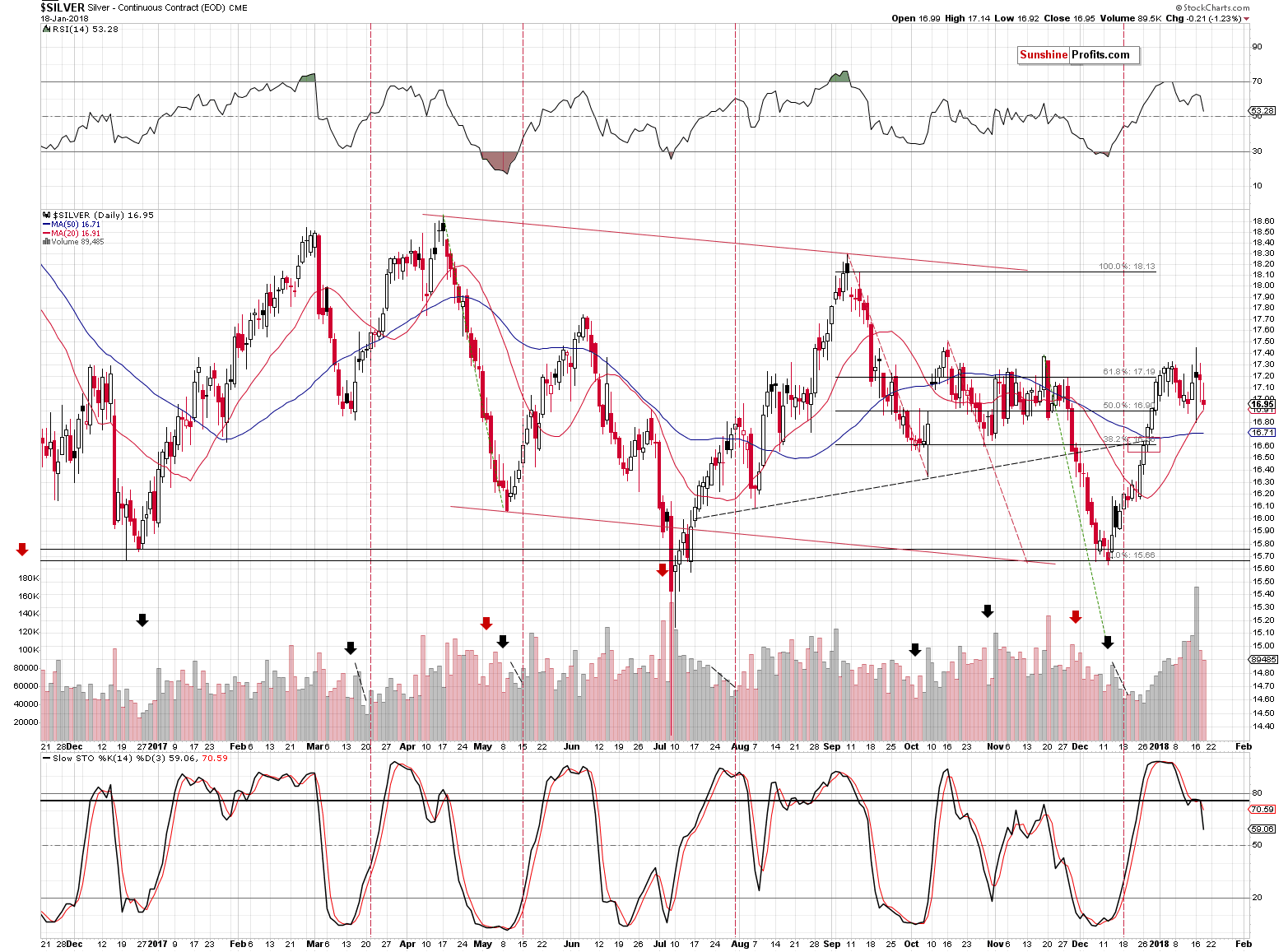This screenshot has height=952, width=1288.
Task: Click 'Apr' on the bottom date axis
Action: pyautogui.click(x=407, y=944)
